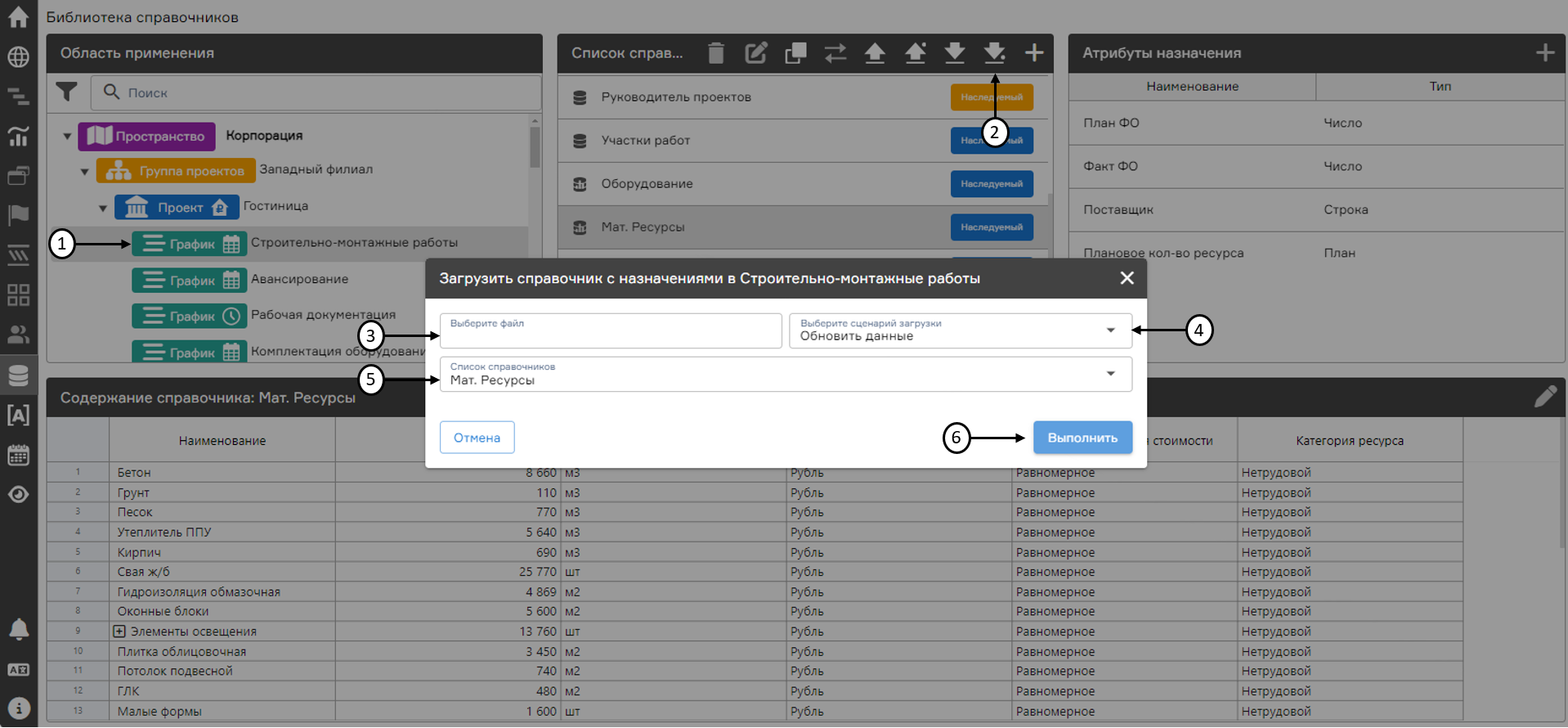The image size is (1568, 728).
Task: Click Категория ресурса column header
Action: click(x=1350, y=440)
